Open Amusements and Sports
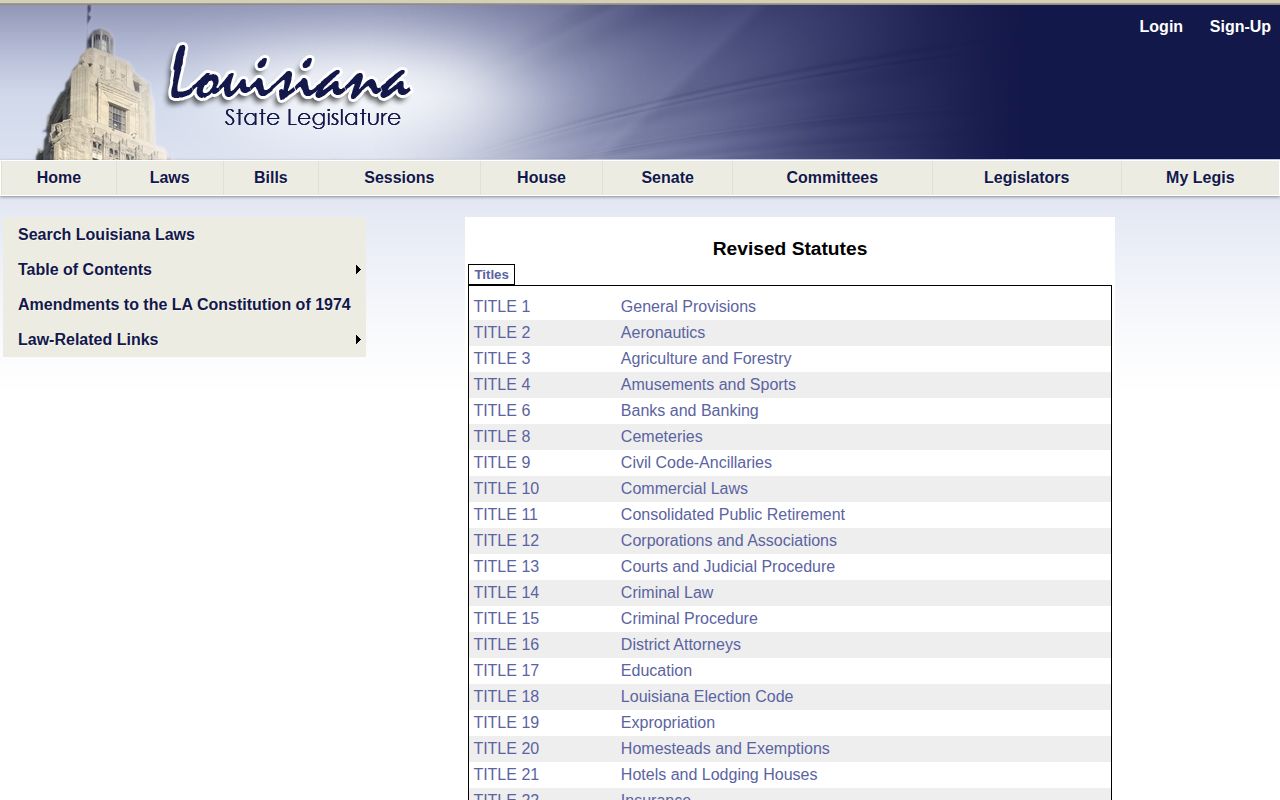The width and height of the screenshot is (1280, 800). click(708, 385)
